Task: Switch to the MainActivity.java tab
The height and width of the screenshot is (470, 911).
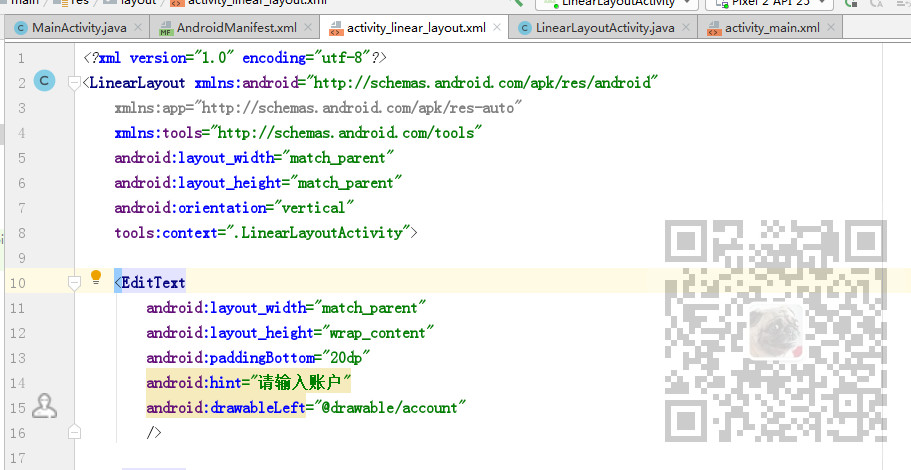Action: click(79, 27)
